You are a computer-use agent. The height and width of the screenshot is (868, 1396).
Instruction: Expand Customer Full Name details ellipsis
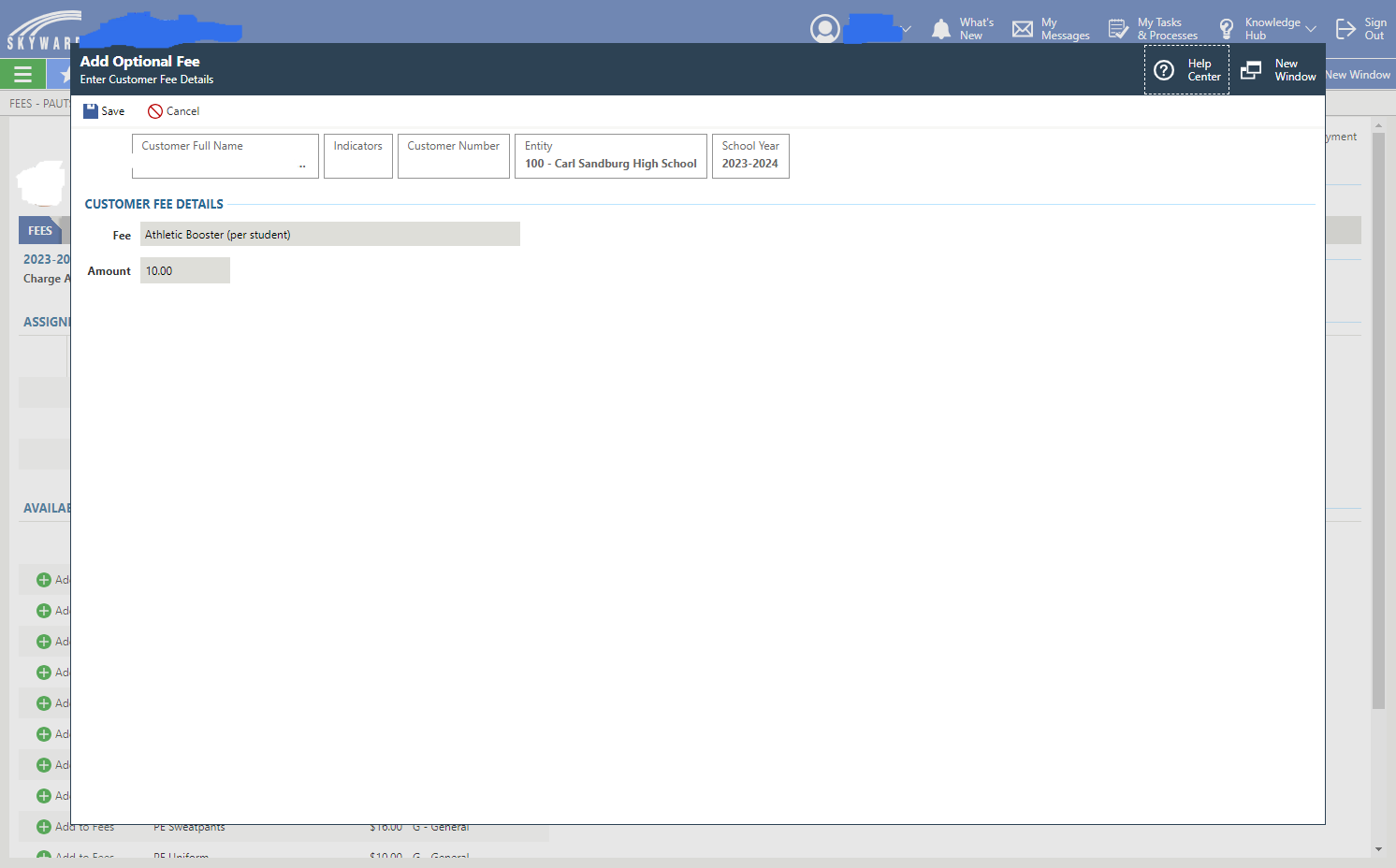click(x=302, y=166)
